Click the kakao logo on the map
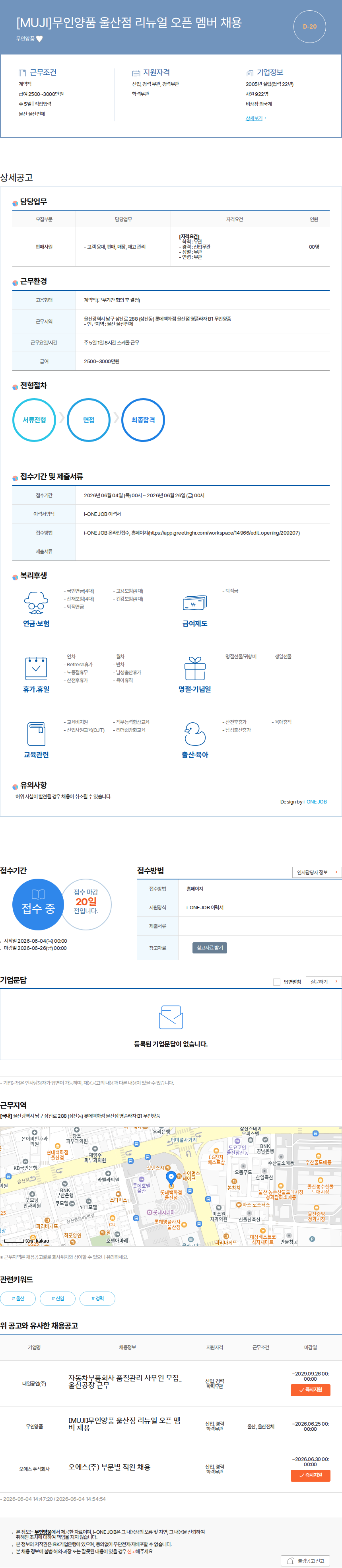This screenshot has width=342, height=1568. 42,1241
